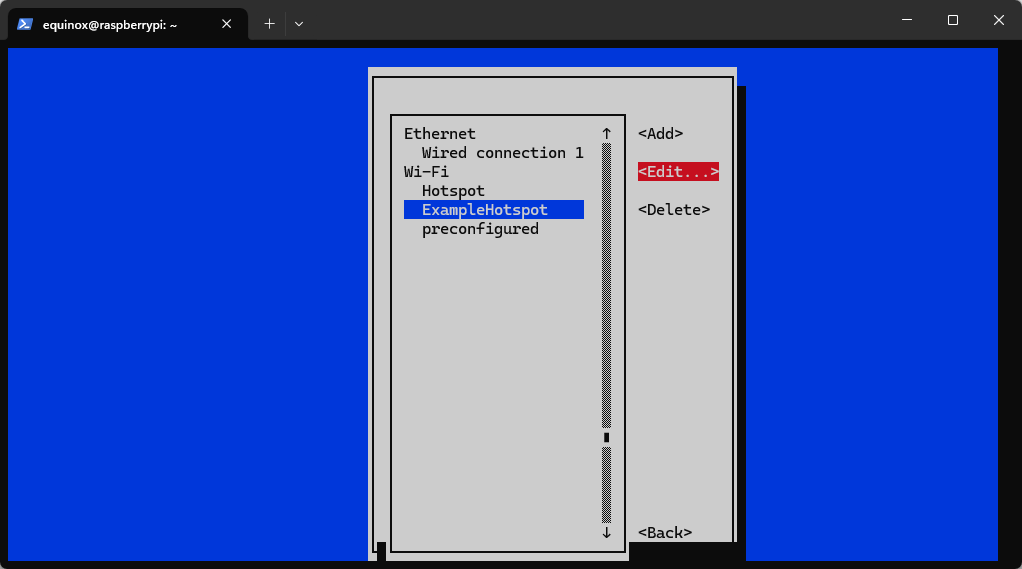Minimize the terminal window
The width and height of the screenshot is (1022, 569).
[x=907, y=20]
